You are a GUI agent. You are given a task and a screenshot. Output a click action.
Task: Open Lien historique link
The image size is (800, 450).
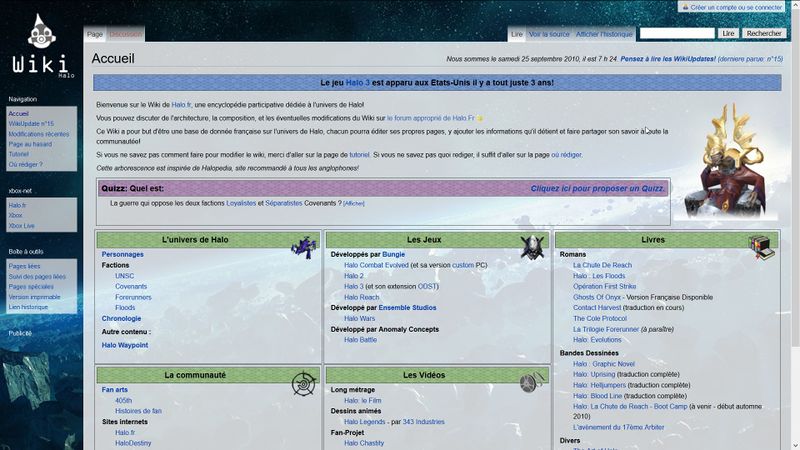click(x=28, y=307)
